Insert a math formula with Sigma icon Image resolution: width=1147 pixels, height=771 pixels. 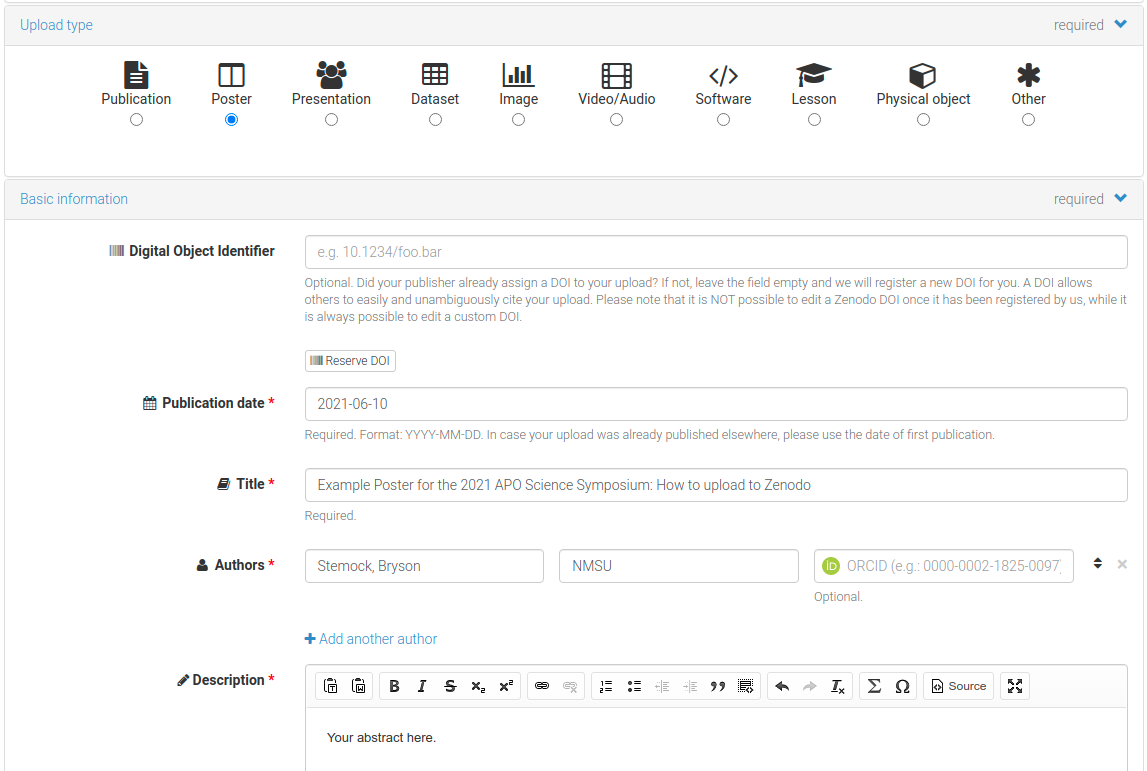874,686
